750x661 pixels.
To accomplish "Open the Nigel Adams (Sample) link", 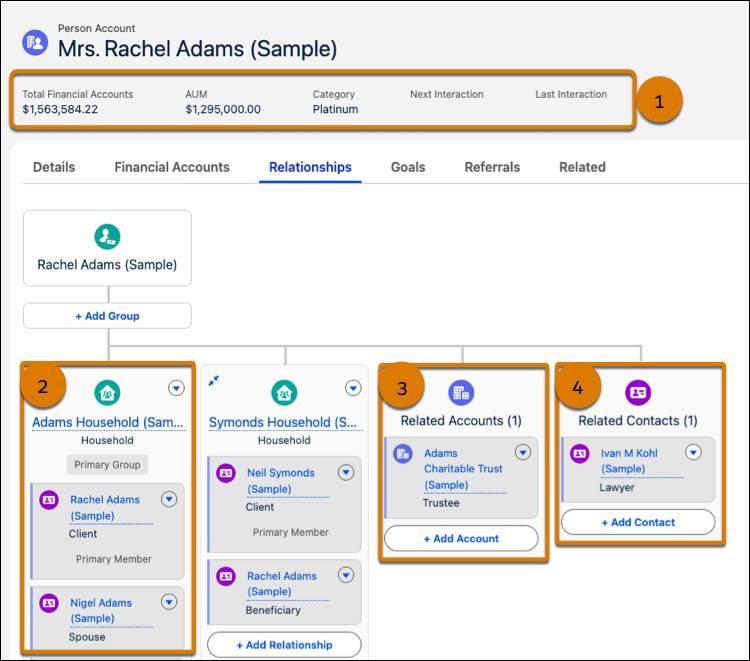I will click(101, 610).
